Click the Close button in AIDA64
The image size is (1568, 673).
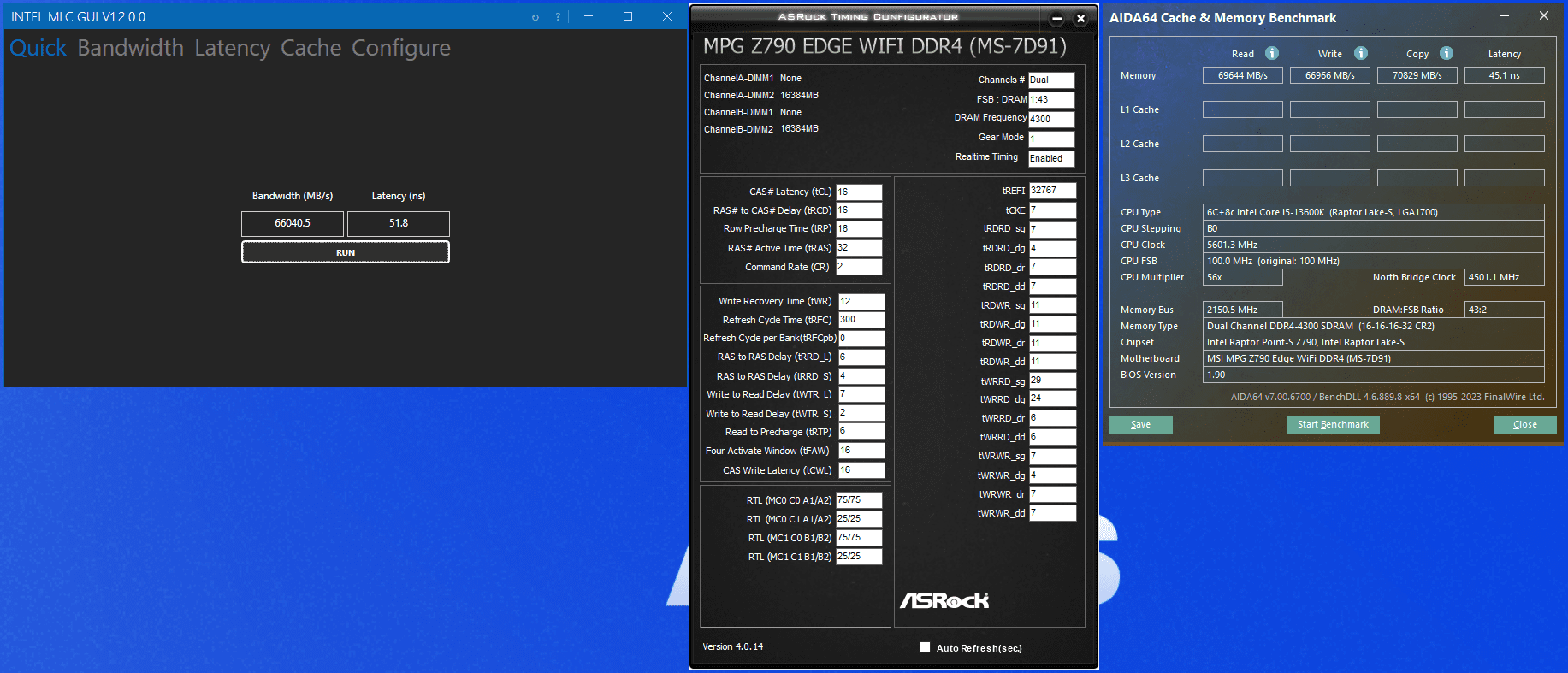click(1524, 424)
